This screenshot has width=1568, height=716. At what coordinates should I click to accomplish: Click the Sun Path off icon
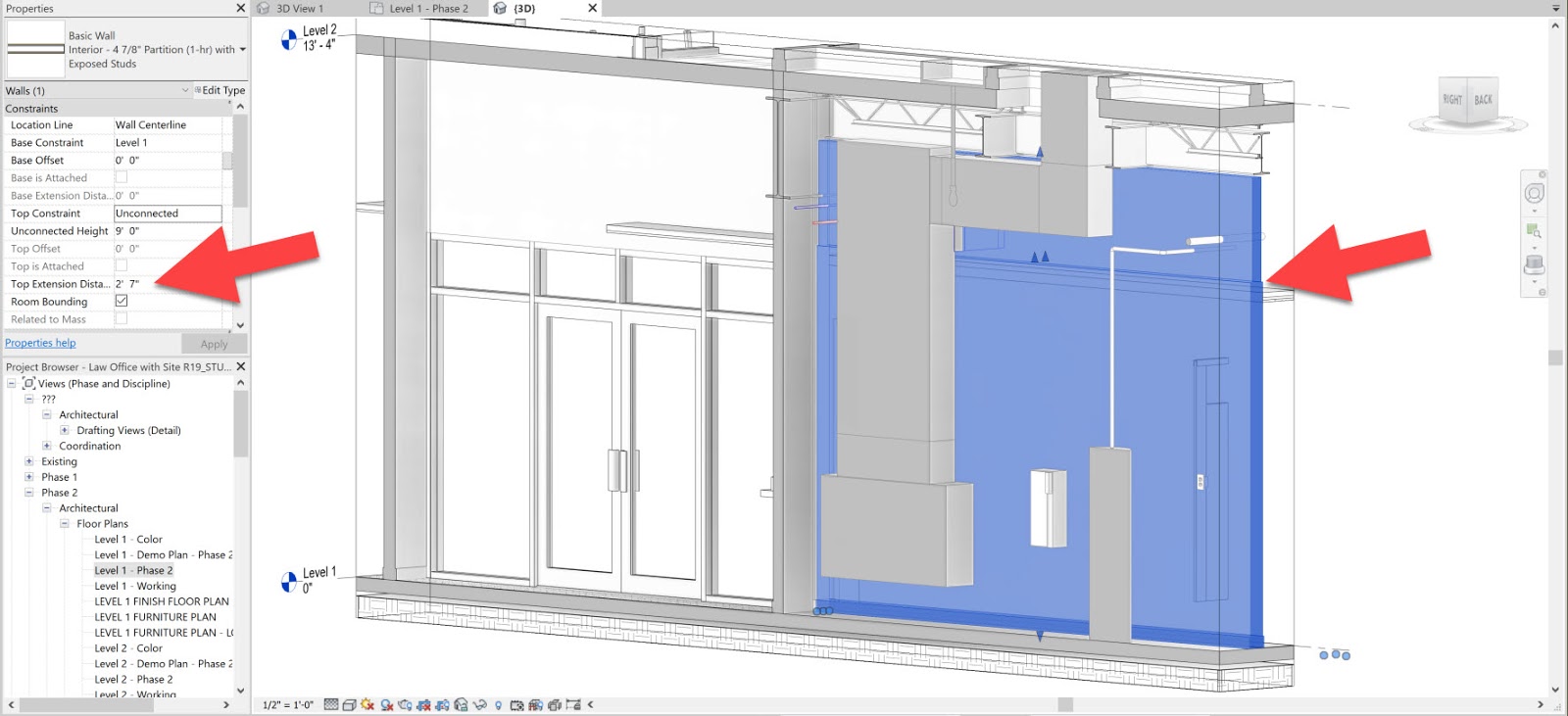pyautogui.click(x=367, y=704)
